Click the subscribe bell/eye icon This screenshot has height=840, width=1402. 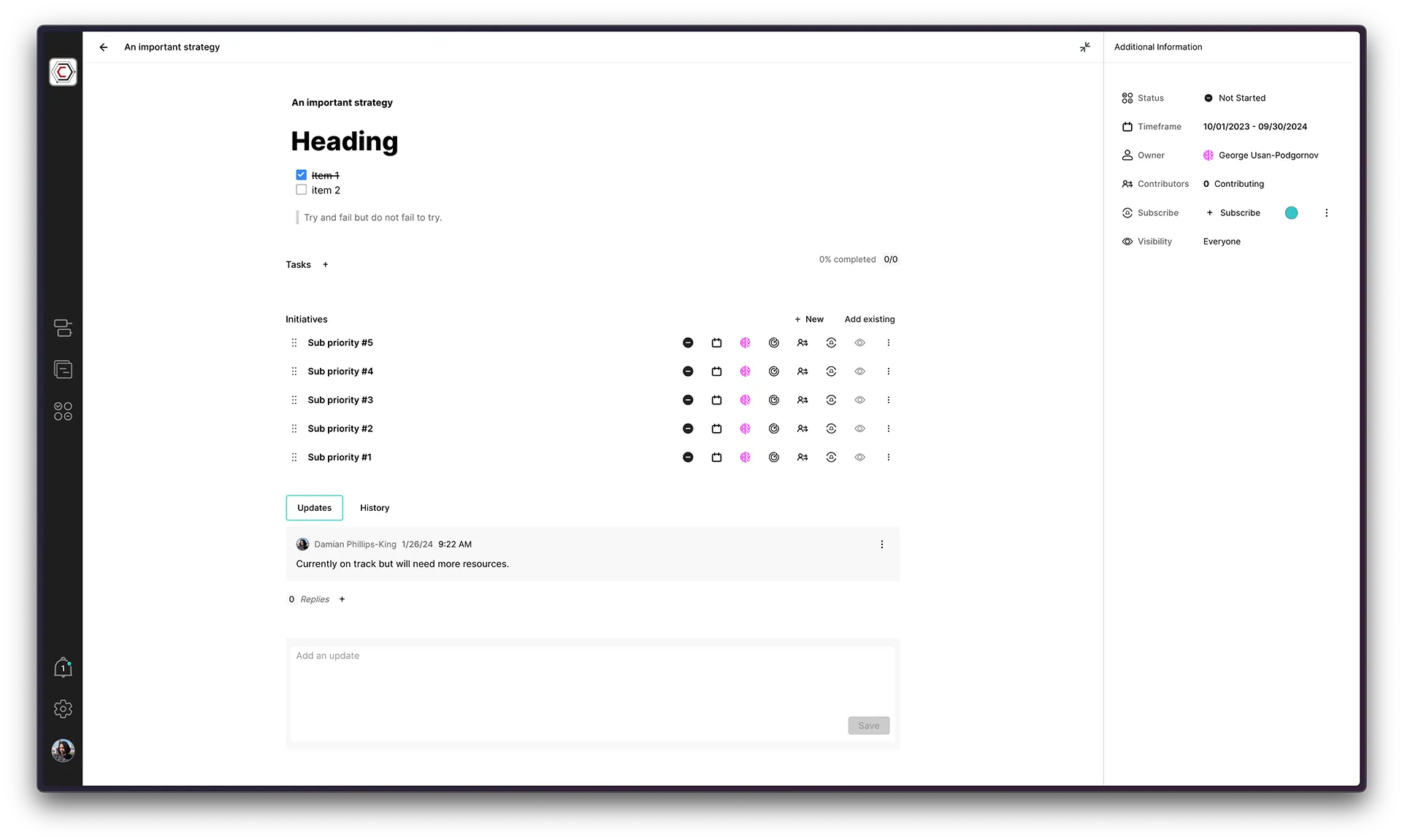1127,212
